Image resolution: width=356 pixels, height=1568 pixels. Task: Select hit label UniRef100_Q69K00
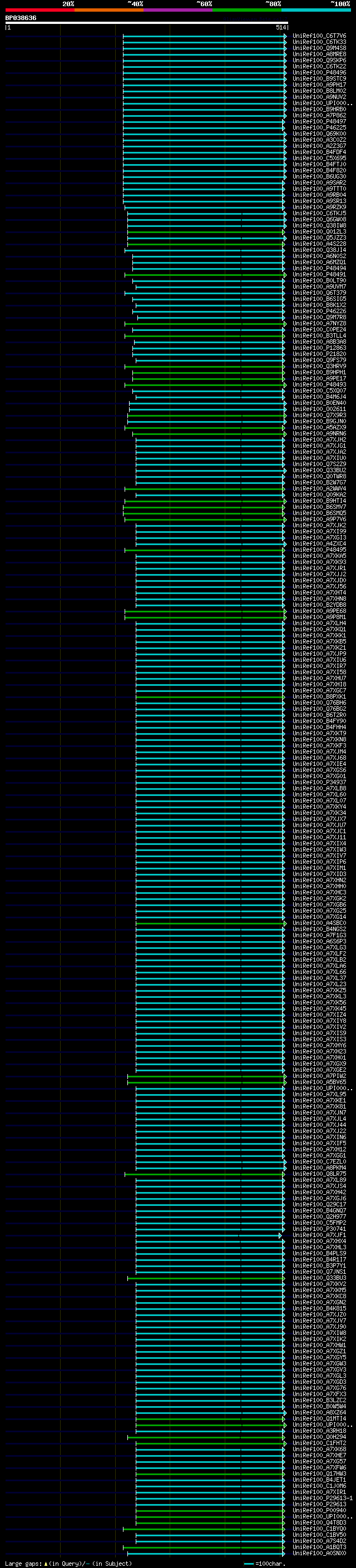(319, 134)
